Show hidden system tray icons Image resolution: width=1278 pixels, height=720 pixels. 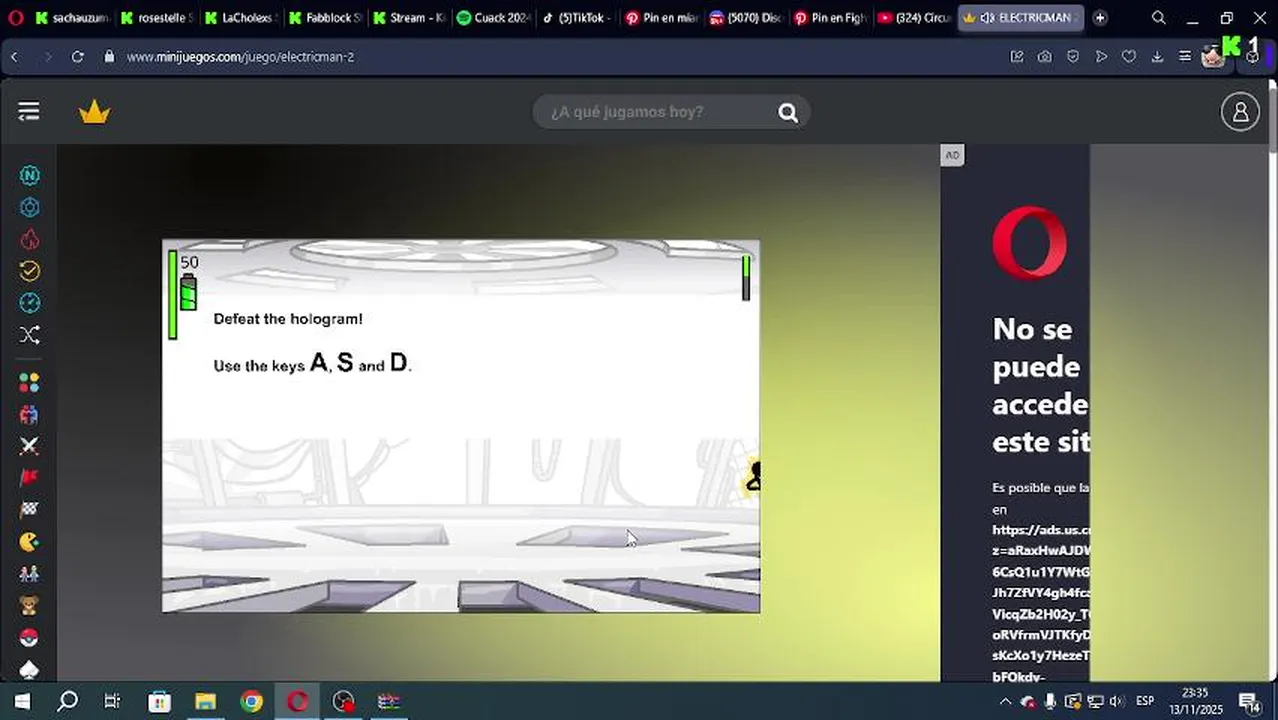pyautogui.click(x=1005, y=701)
